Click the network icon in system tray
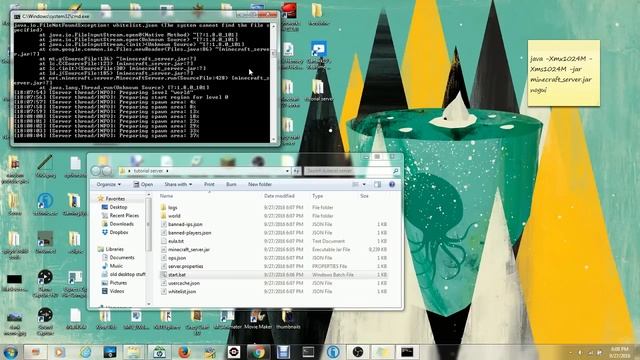This screenshot has width=640, height=360. 590,352
